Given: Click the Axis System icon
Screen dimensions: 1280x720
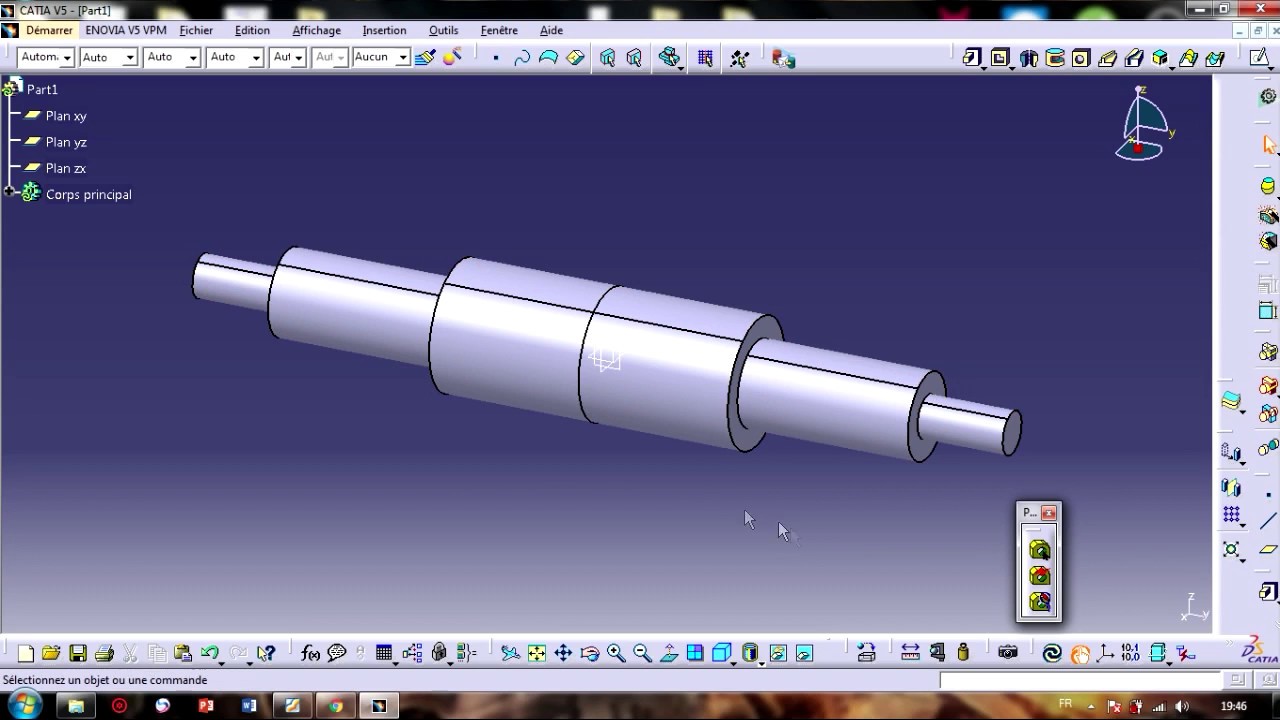Looking at the screenshot, I should click(x=1106, y=653).
